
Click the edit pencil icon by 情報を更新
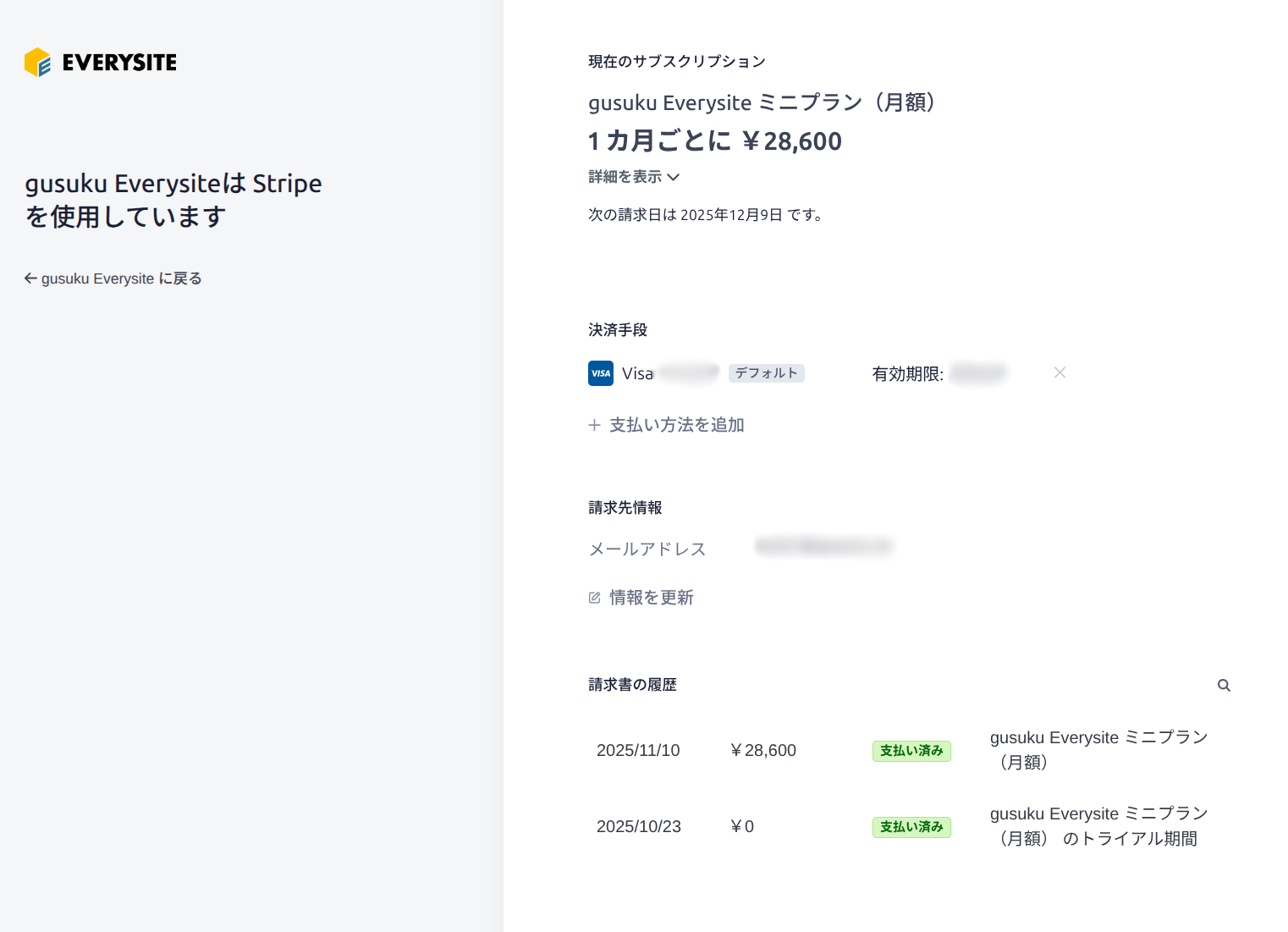(594, 598)
